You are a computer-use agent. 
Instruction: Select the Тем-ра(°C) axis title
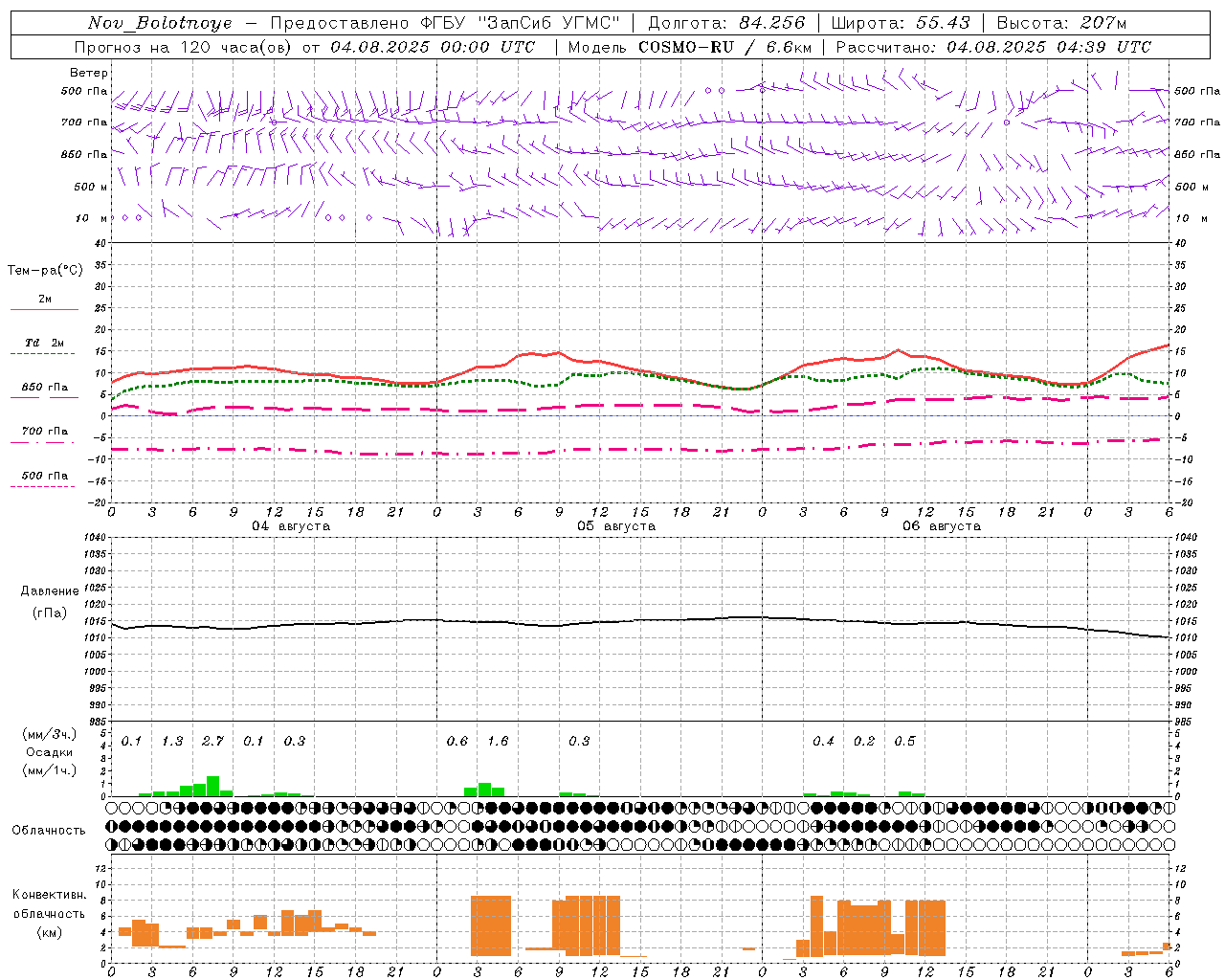[45, 271]
